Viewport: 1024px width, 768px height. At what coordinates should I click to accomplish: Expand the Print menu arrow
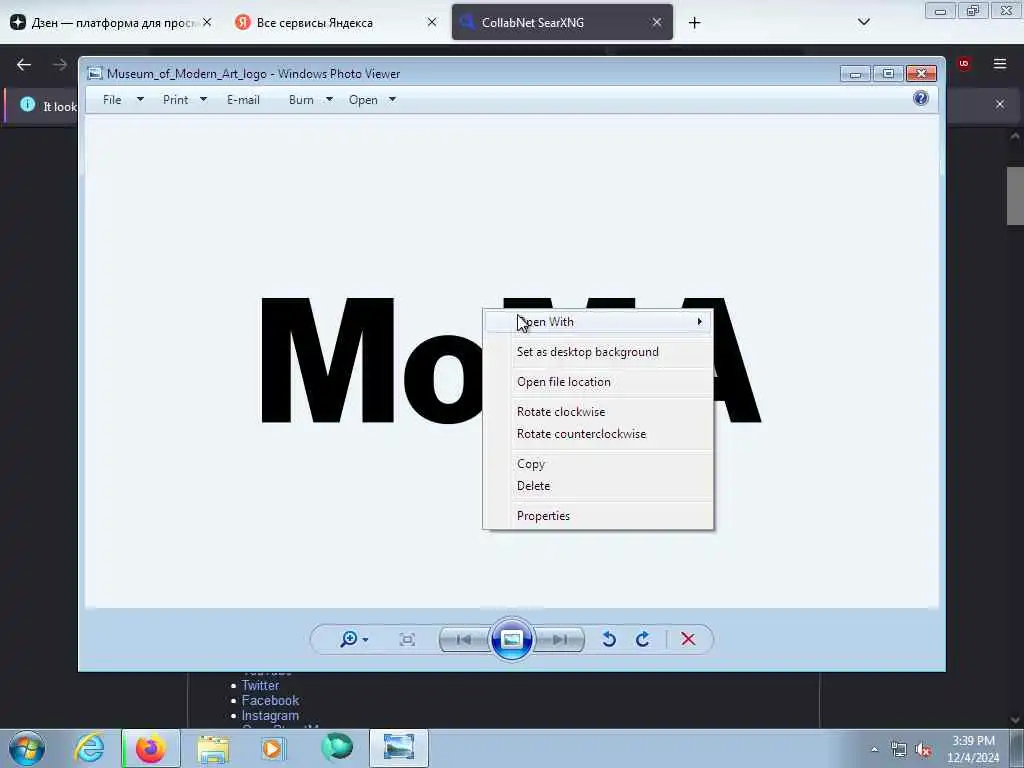click(x=203, y=99)
